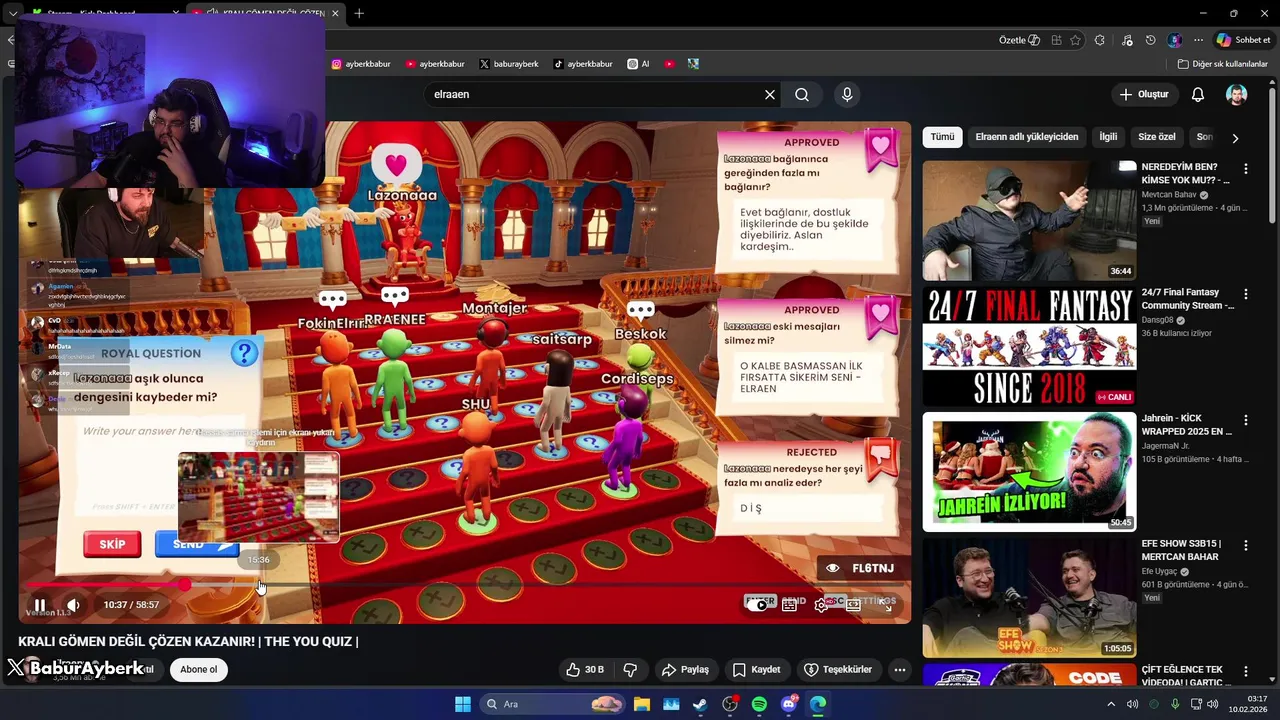Open the player settings gear

point(821,604)
